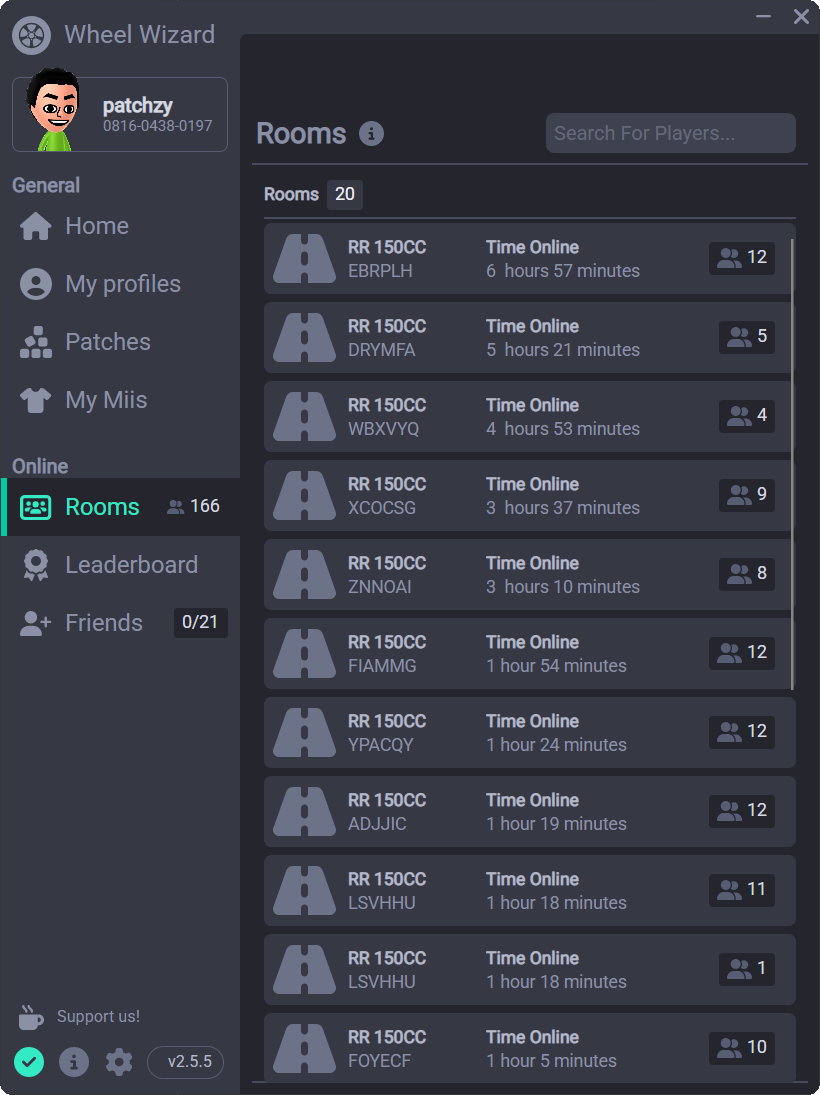Click the patchzy profile name
This screenshot has width=820, height=1095.
[138, 105]
